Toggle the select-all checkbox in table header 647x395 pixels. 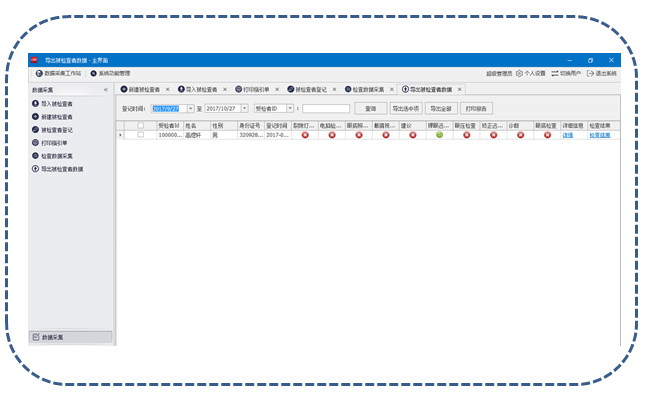[141, 125]
